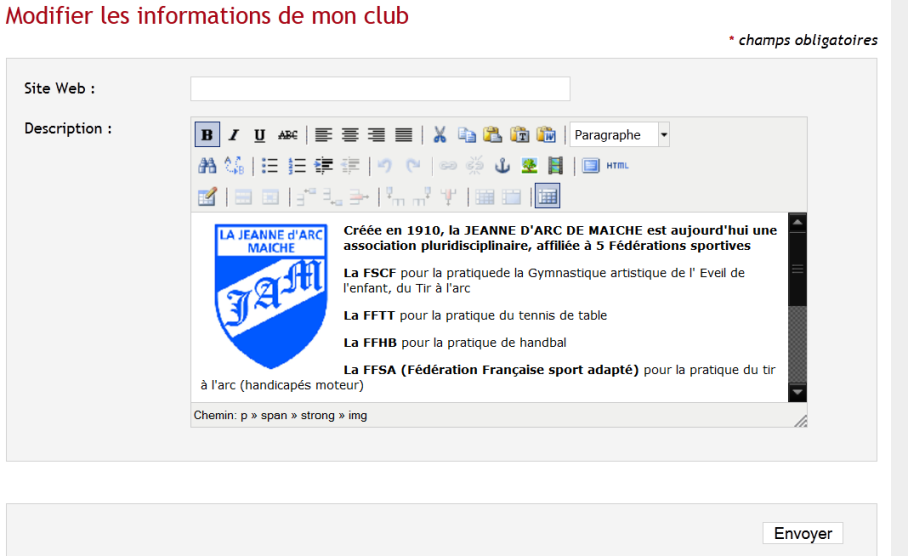Viewport: 908px width, 556px height.
Task: Toggle italic formatting
Action: [x=233, y=135]
